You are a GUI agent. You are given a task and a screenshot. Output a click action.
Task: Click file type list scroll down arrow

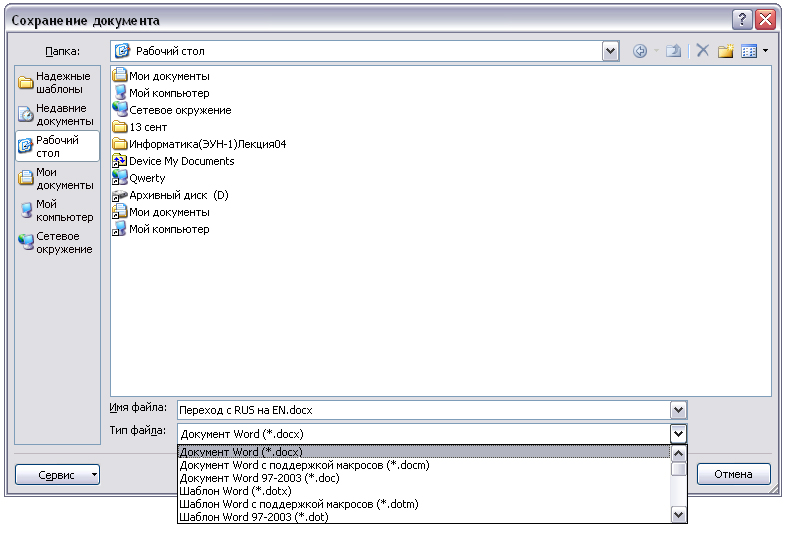679,515
